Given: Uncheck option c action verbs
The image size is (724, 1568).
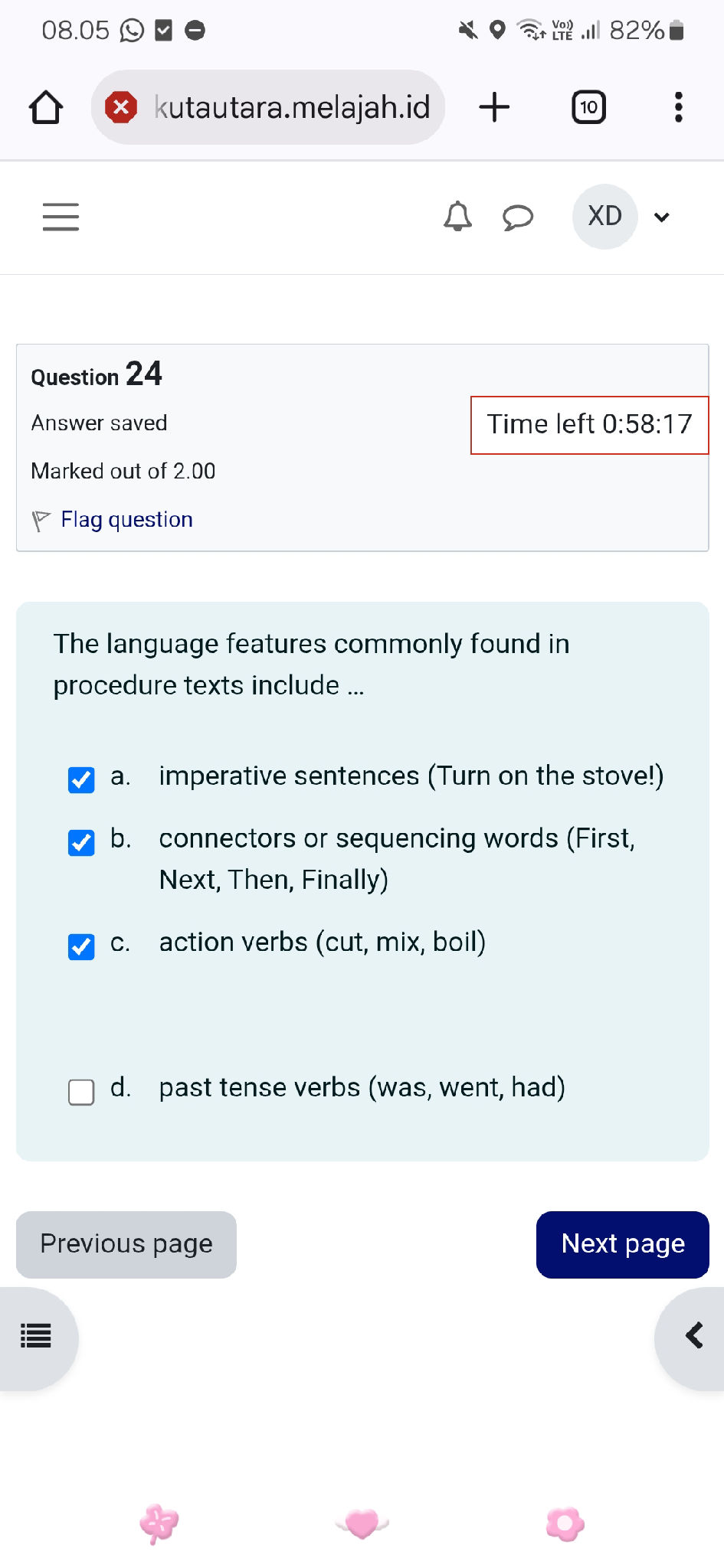Looking at the screenshot, I should [81, 946].
